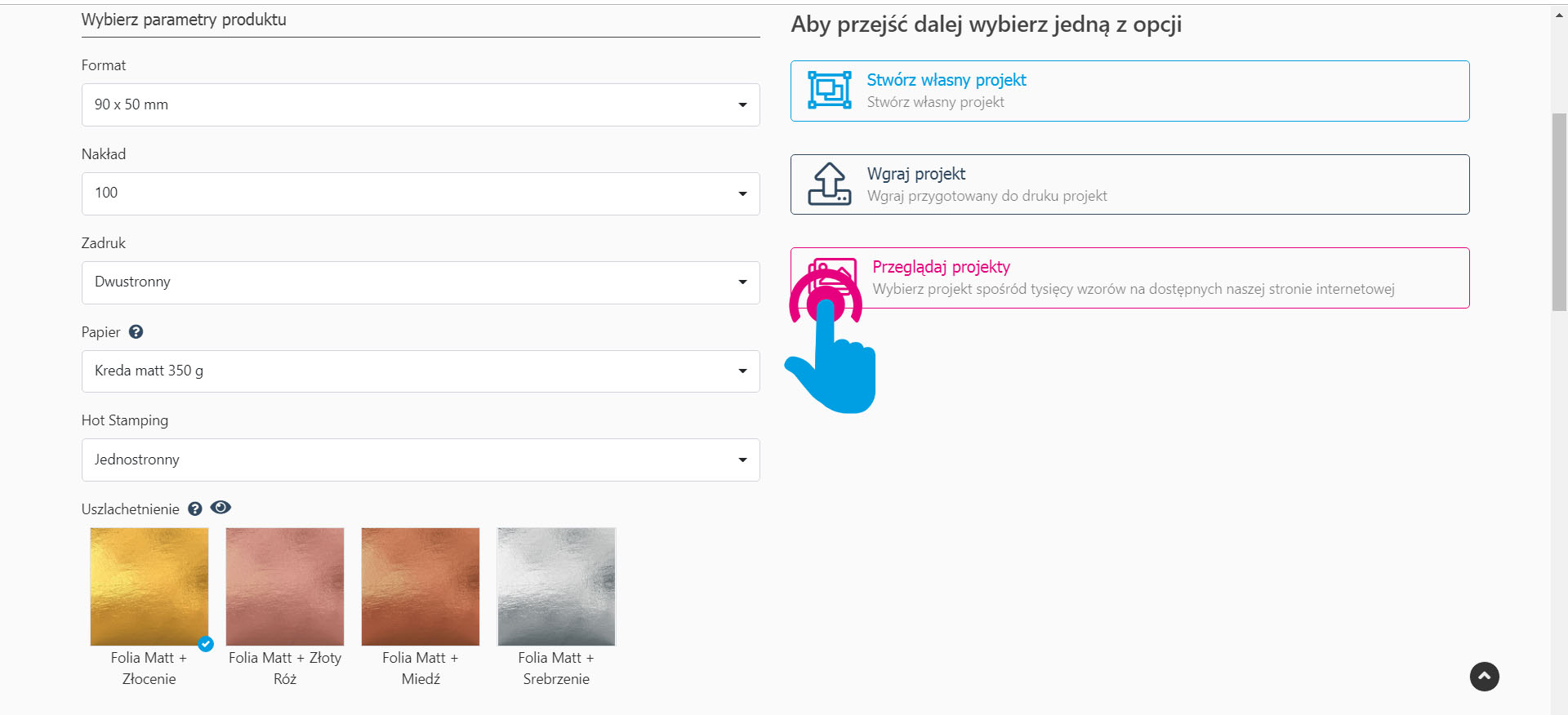Click the scroll-to-top arrow button
This screenshot has width=1568, height=715.
(x=1484, y=676)
